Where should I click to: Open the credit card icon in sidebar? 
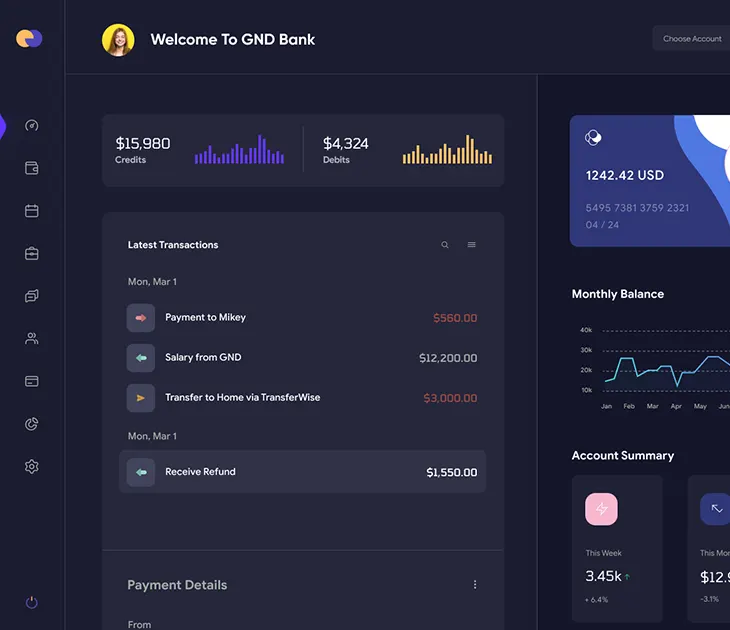coord(32,381)
